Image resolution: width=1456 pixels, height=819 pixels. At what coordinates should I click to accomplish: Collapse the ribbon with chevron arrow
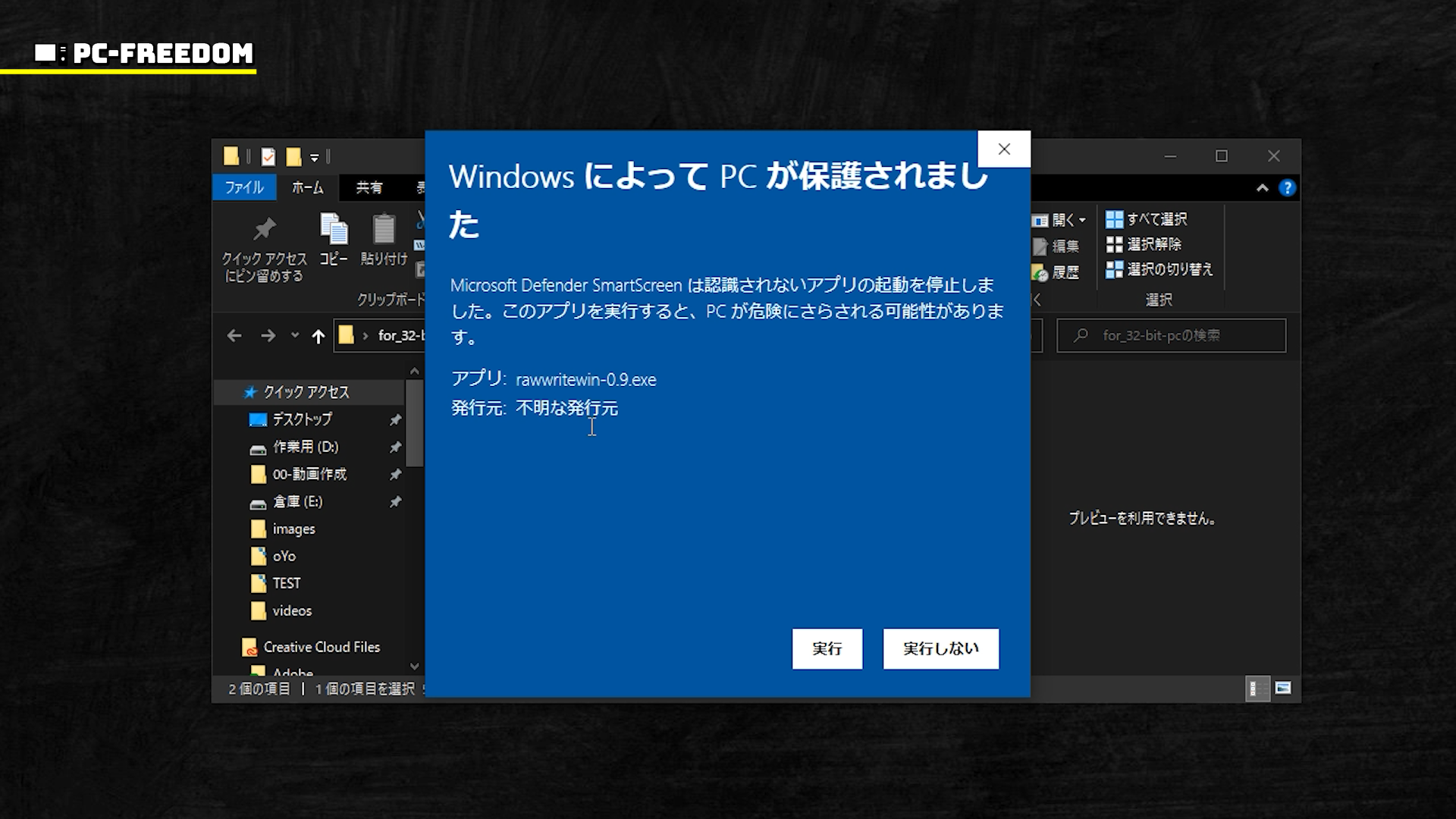1262,188
